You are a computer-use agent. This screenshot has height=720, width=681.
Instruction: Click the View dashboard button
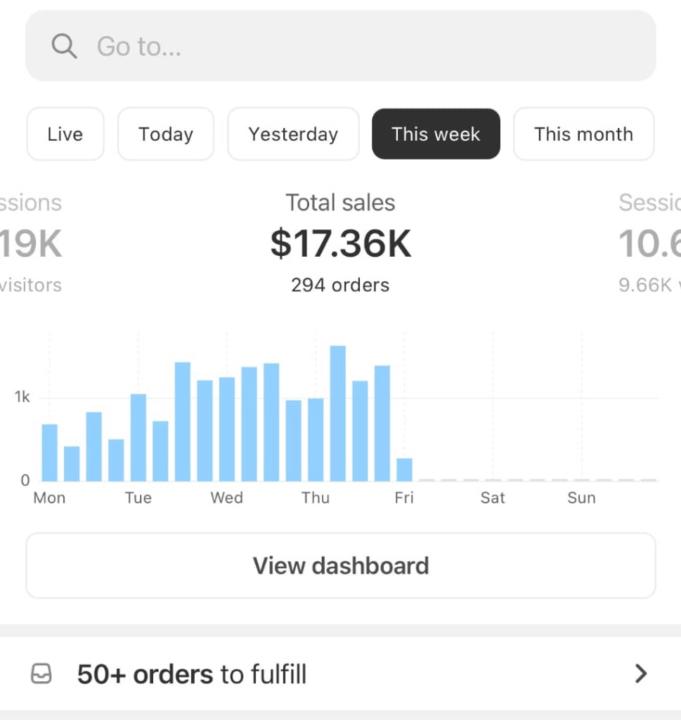tap(340, 566)
